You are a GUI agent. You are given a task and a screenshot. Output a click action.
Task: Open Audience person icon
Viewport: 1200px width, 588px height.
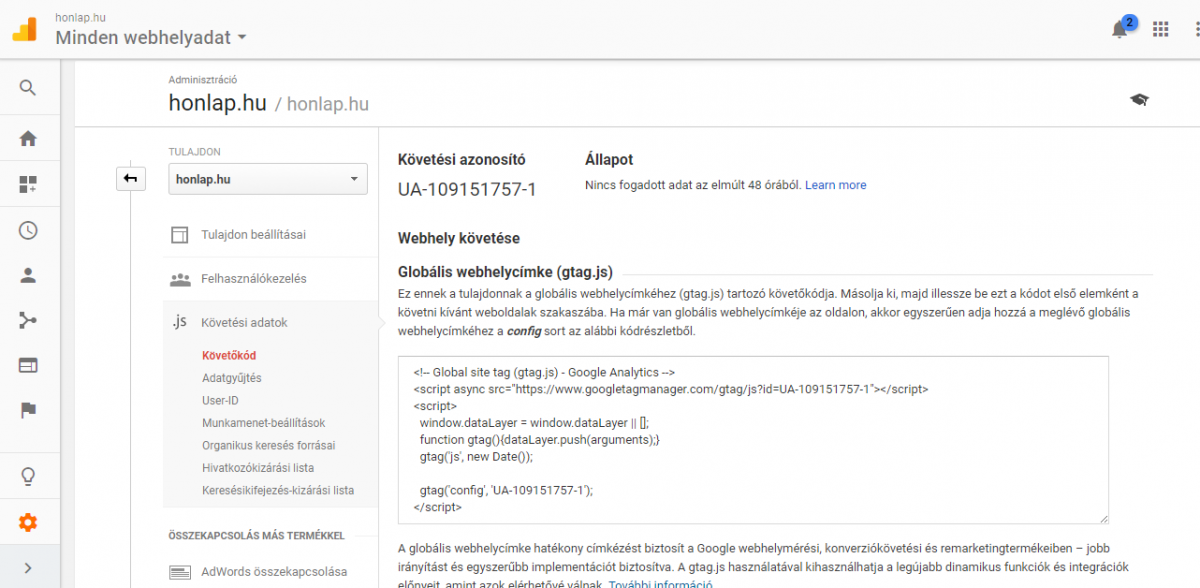coord(28,275)
